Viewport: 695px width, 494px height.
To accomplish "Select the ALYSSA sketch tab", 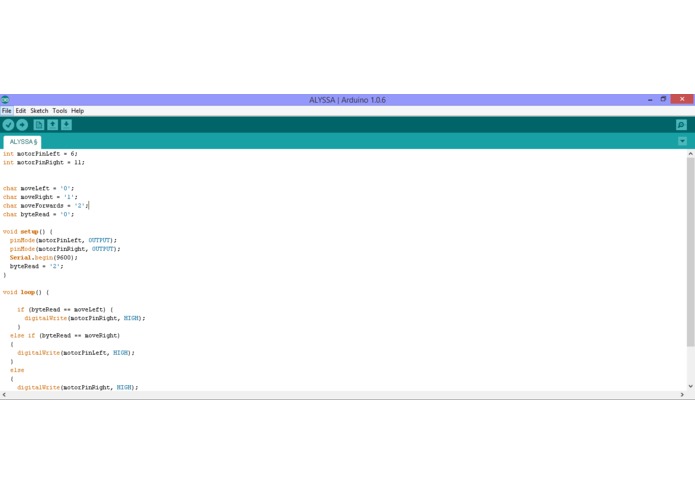I will [x=23, y=142].
